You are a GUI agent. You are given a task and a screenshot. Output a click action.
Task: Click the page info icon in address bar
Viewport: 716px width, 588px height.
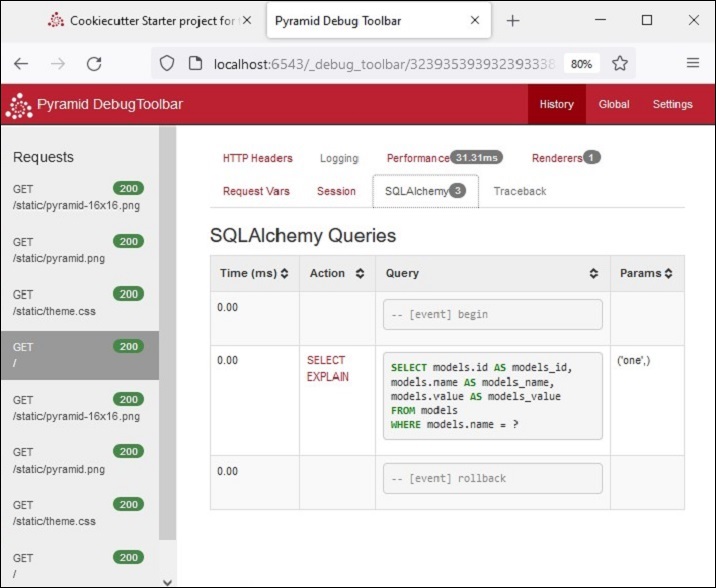[194, 63]
